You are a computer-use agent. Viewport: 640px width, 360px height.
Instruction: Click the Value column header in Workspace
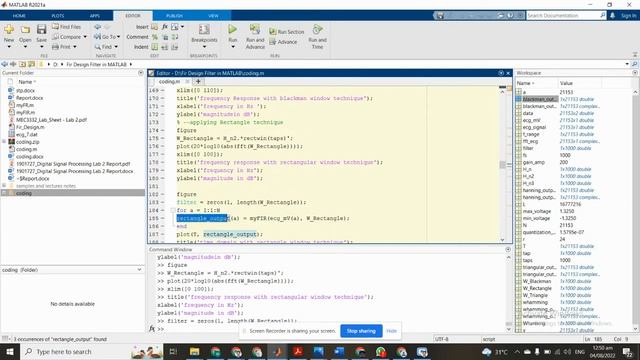click(x=566, y=83)
